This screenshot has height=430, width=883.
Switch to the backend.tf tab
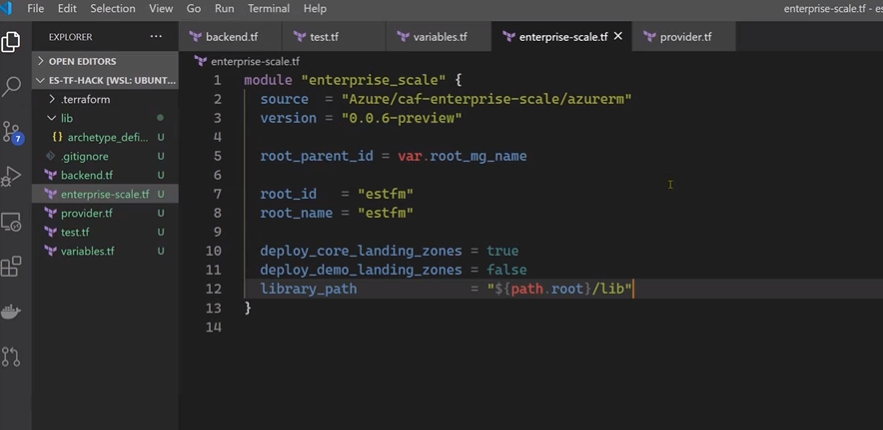click(232, 37)
